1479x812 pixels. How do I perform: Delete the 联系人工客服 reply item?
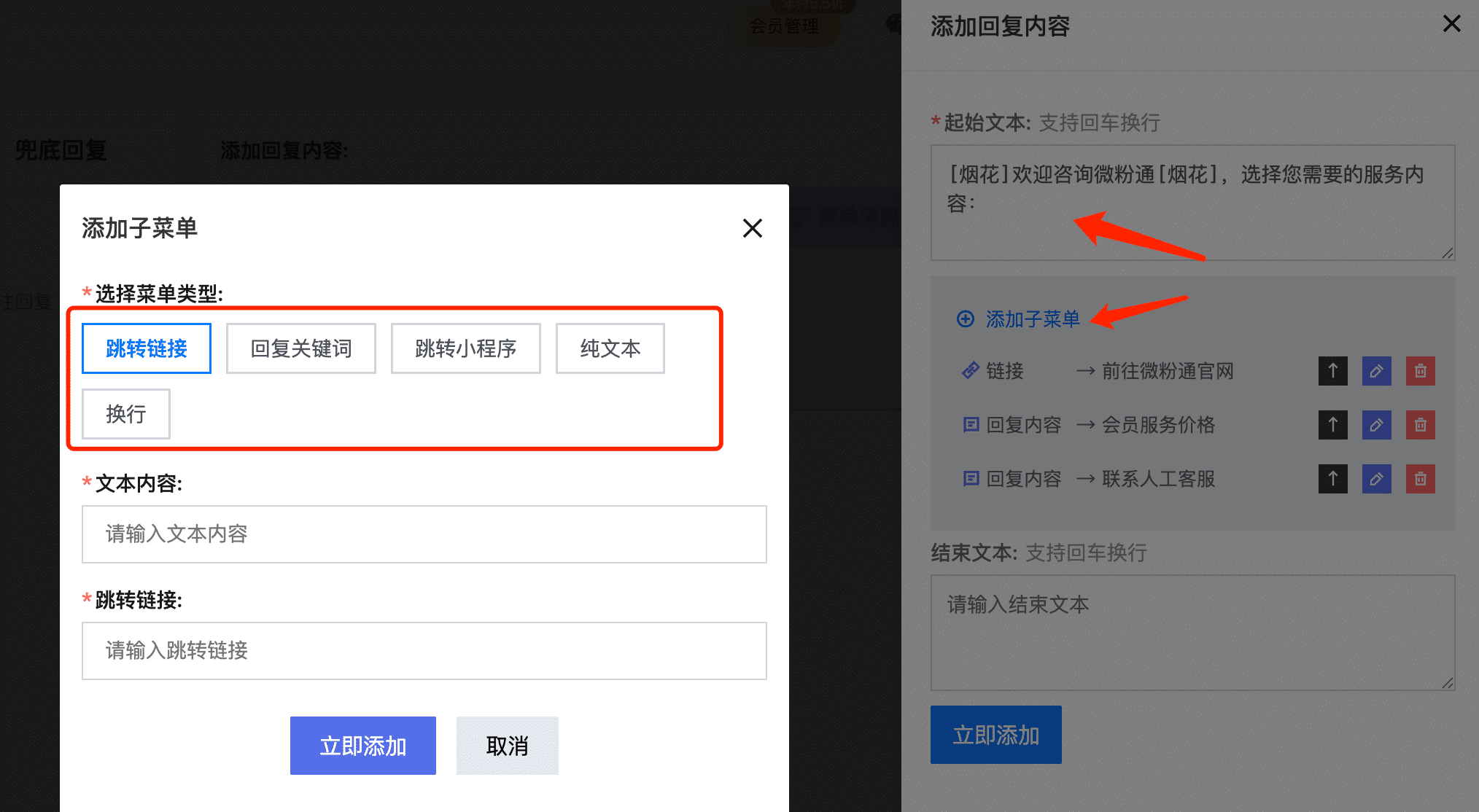coord(1420,479)
